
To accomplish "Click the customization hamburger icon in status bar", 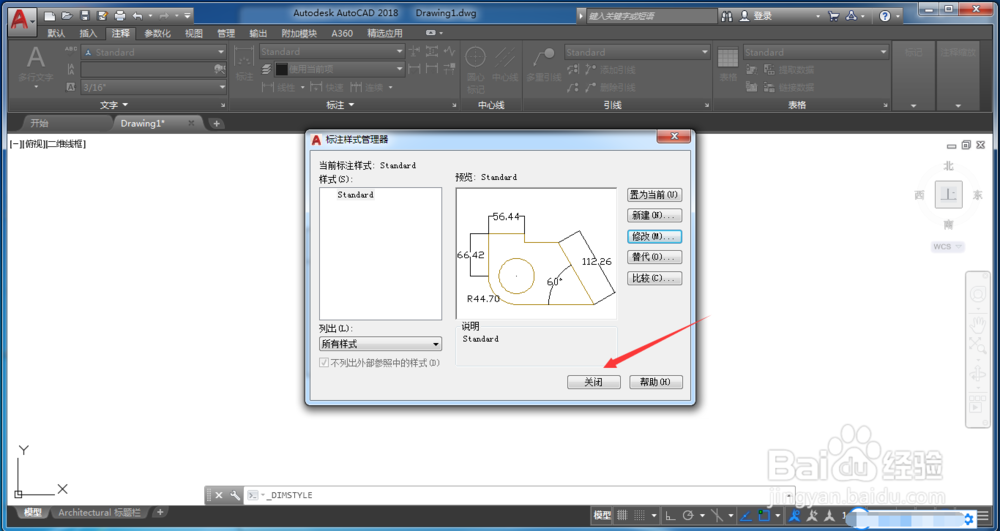I will pos(983,517).
